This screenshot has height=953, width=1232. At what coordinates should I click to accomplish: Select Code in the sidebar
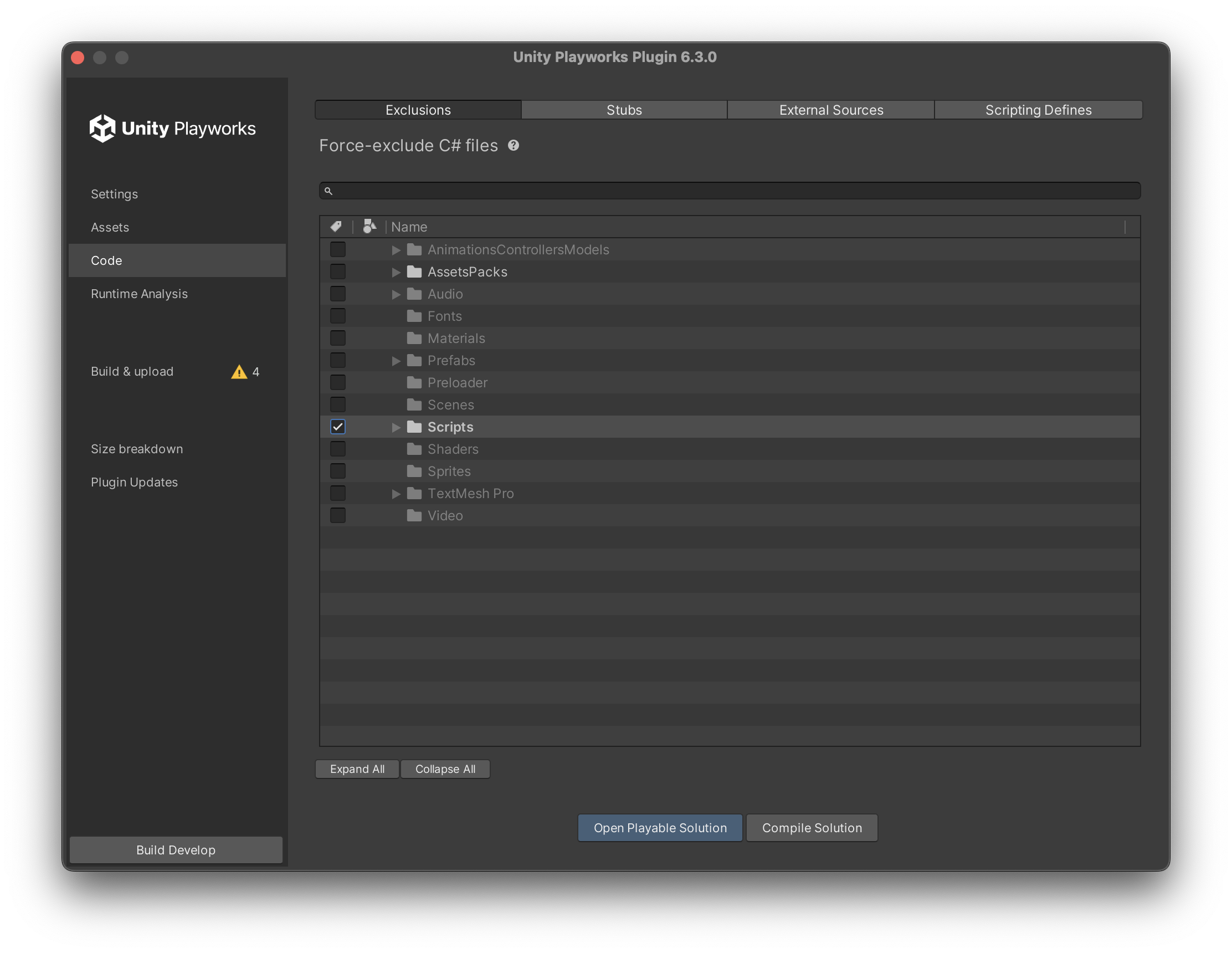(177, 260)
